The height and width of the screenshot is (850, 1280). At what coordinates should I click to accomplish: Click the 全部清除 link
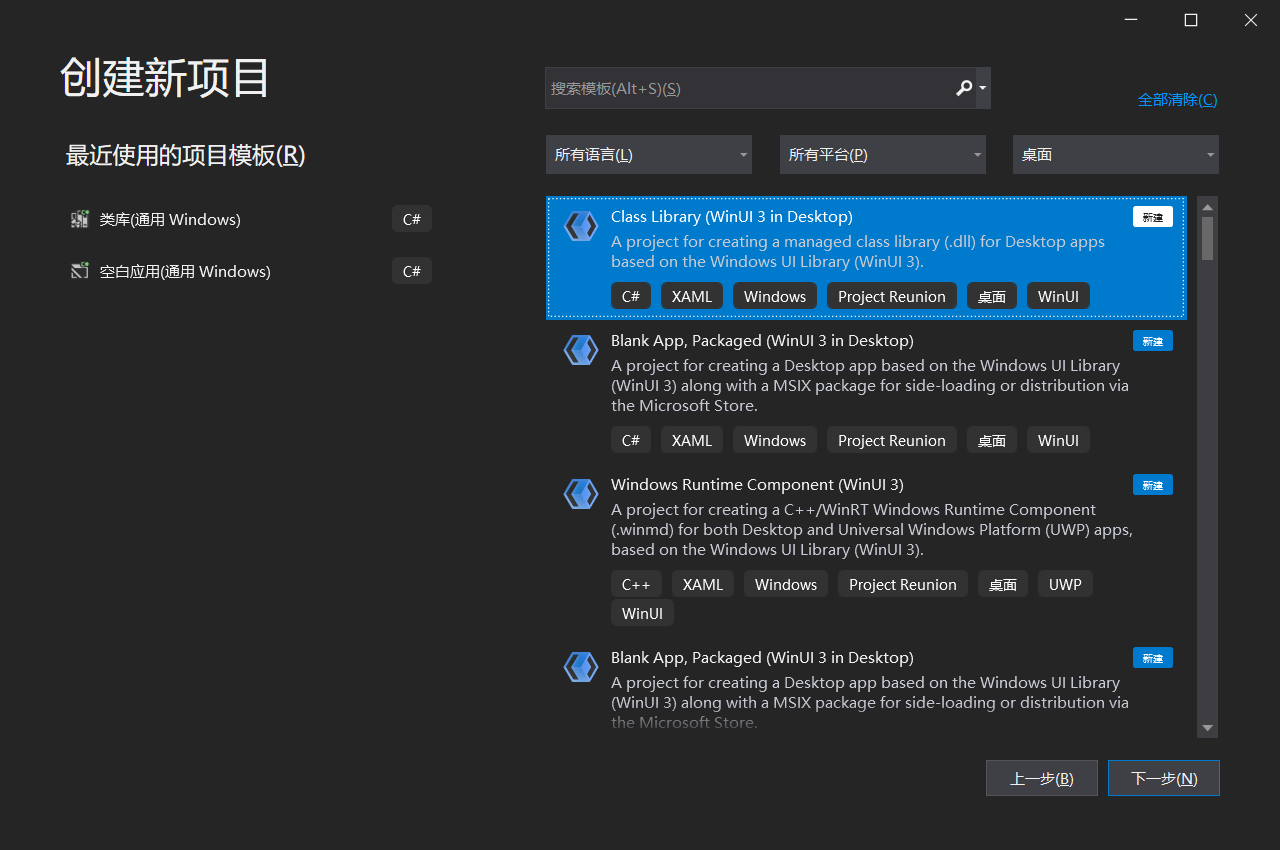click(1177, 99)
